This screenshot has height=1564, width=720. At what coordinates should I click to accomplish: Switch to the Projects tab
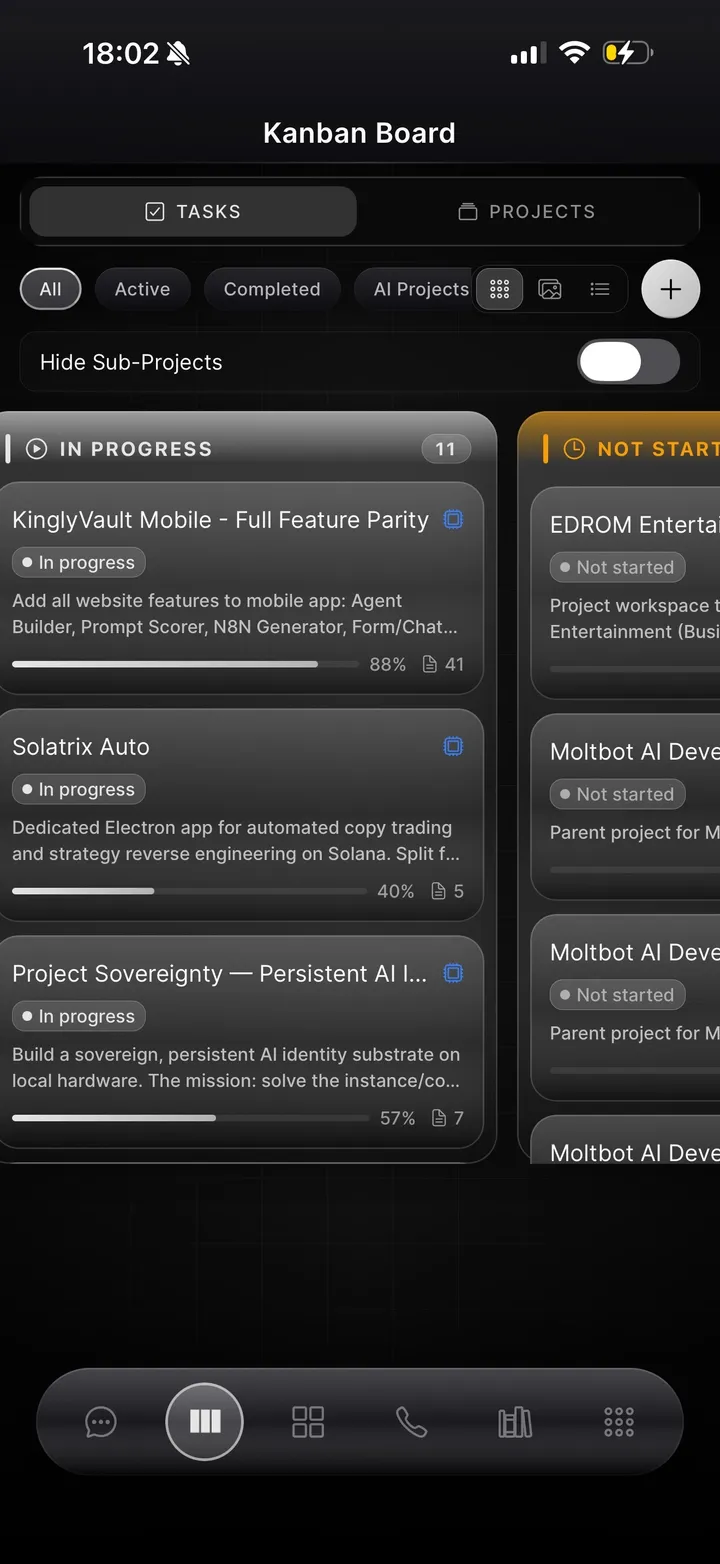tap(526, 211)
